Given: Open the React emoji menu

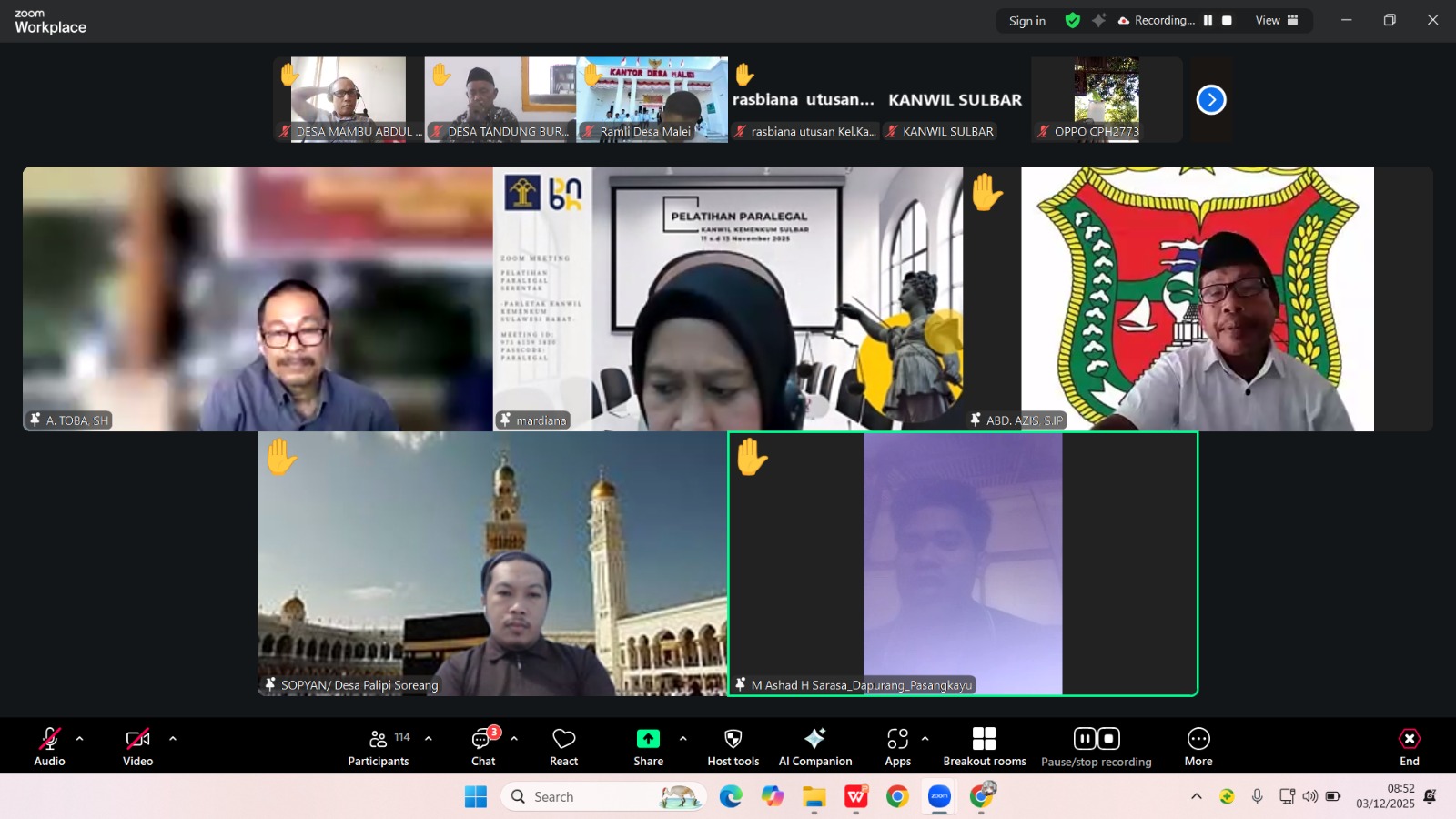Looking at the screenshot, I should click(x=563, y=747).
